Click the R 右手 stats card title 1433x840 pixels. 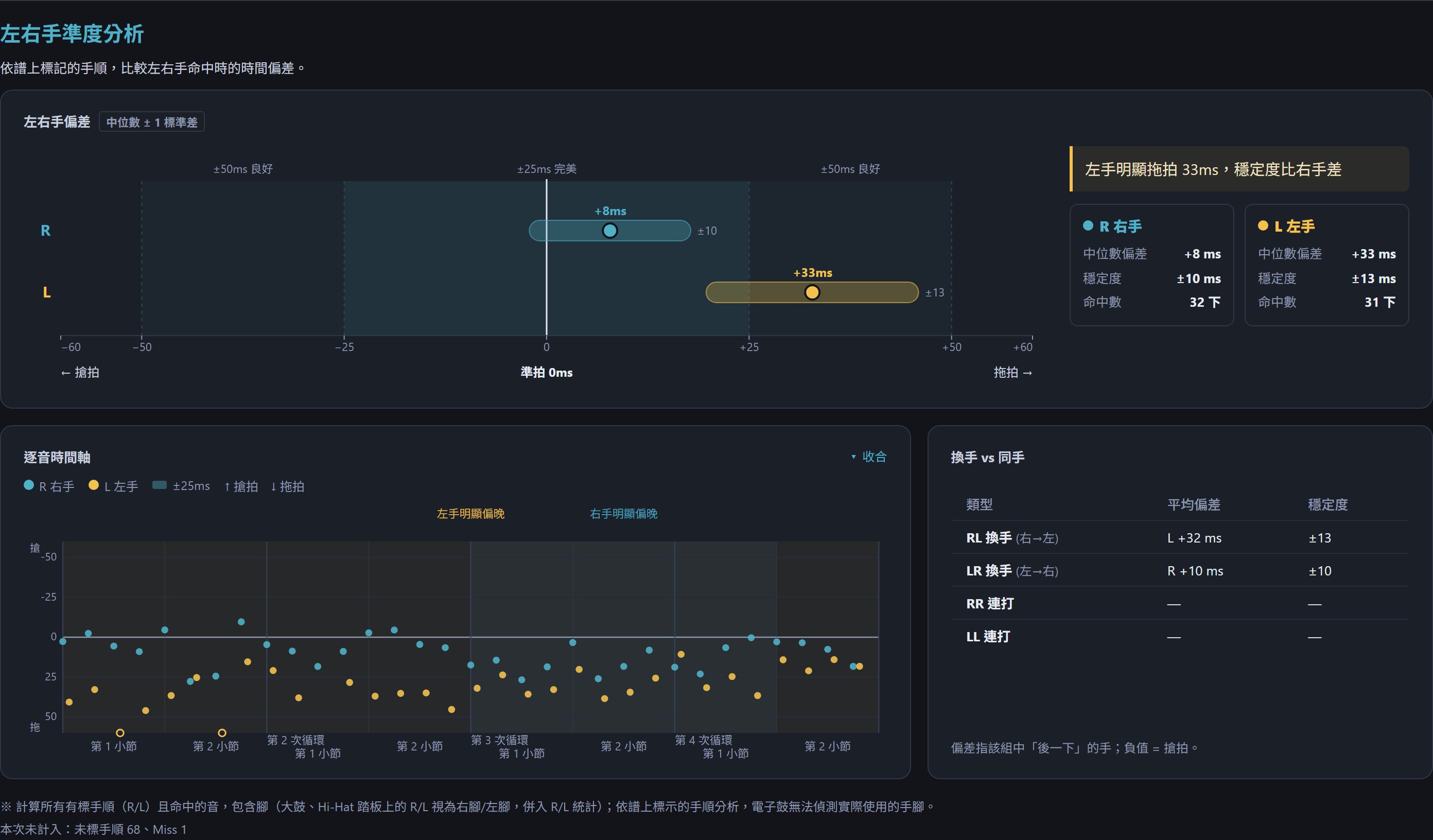click(1112, 226)
